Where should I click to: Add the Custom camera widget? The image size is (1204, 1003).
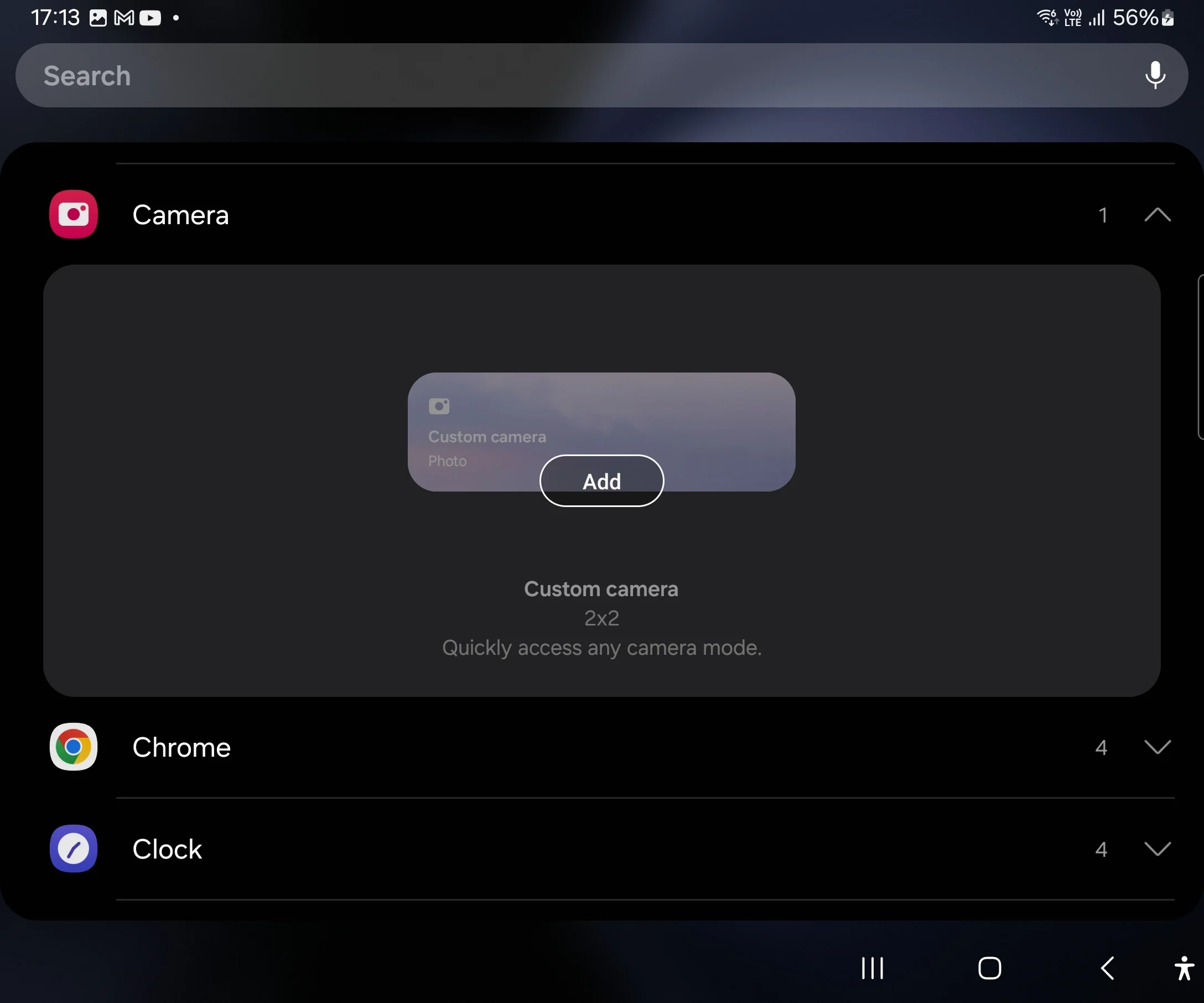pos(601,481)
